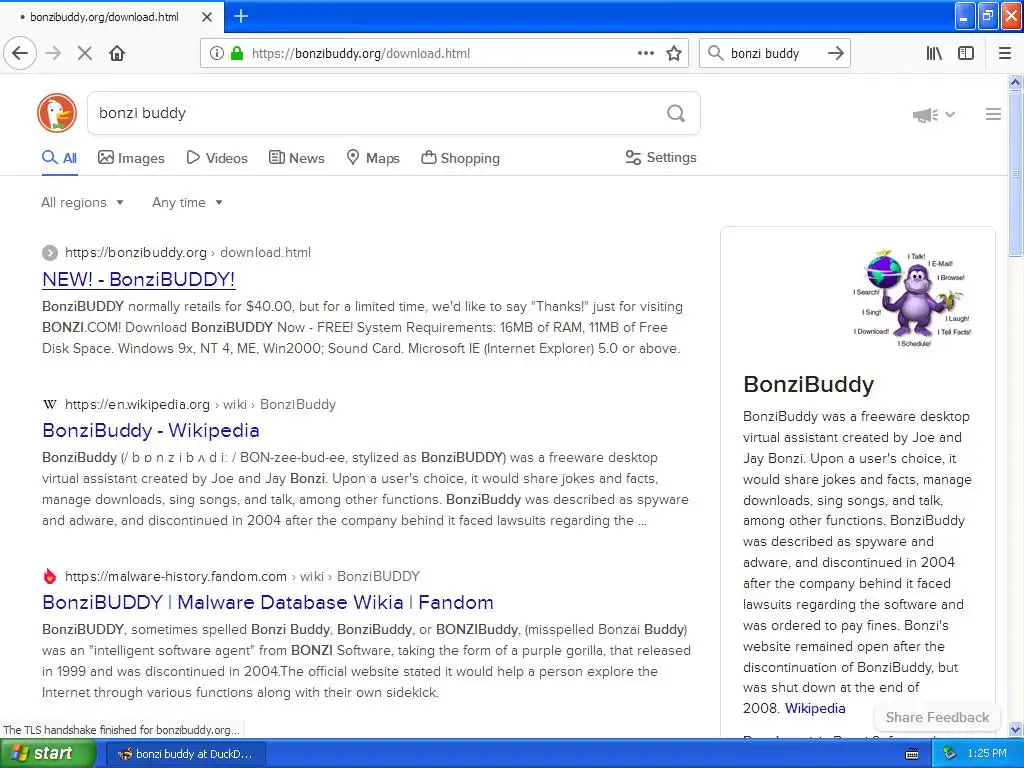Screen dimensions: 1024x768
Task: Click the TLS handshake status bar text
Action: click(121, 730)
